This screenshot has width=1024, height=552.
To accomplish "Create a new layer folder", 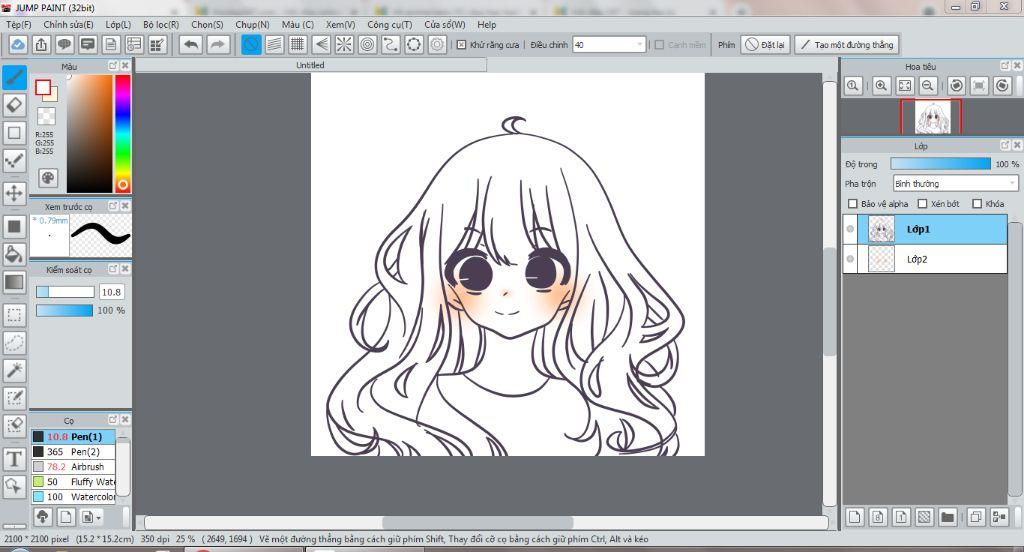I will pyautogui.click(x=948, y=517).
